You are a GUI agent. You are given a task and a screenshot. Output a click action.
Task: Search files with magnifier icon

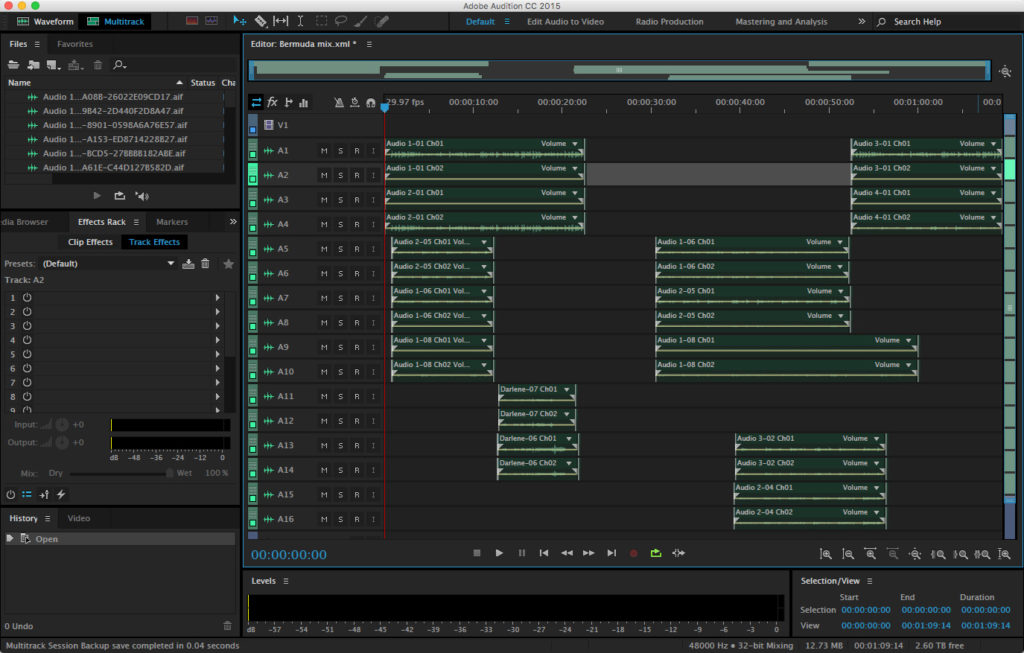click(119, 65)
